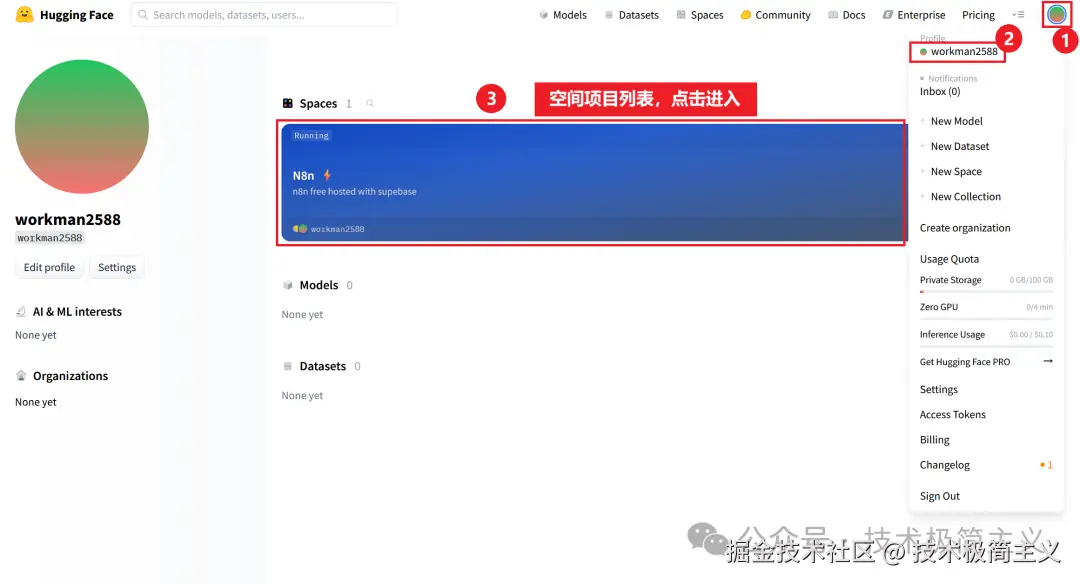
Task: Open Settings in the dropdown menu
Action: [938, 389]
